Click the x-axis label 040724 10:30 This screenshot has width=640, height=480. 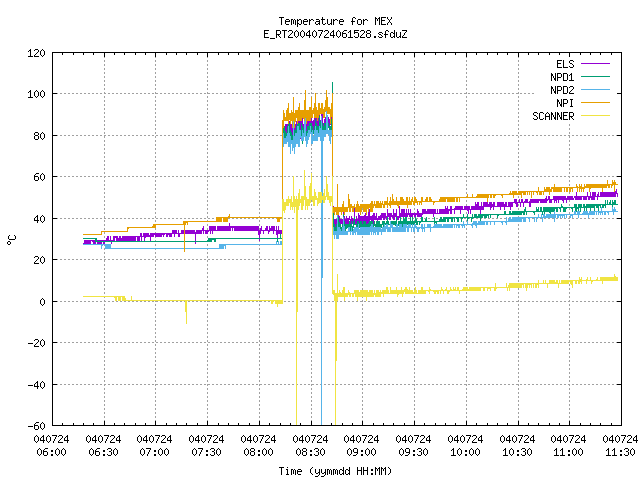[x=517, y=446]
